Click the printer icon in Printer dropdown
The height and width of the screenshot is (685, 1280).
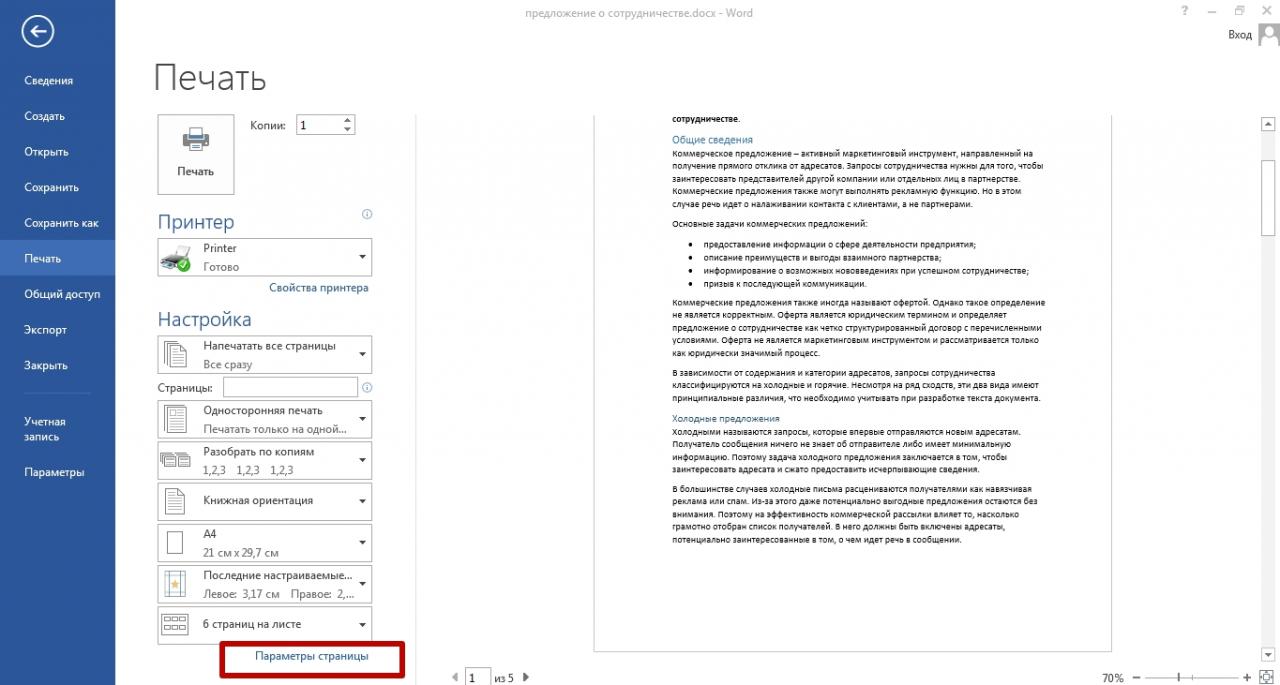(175, 258)
